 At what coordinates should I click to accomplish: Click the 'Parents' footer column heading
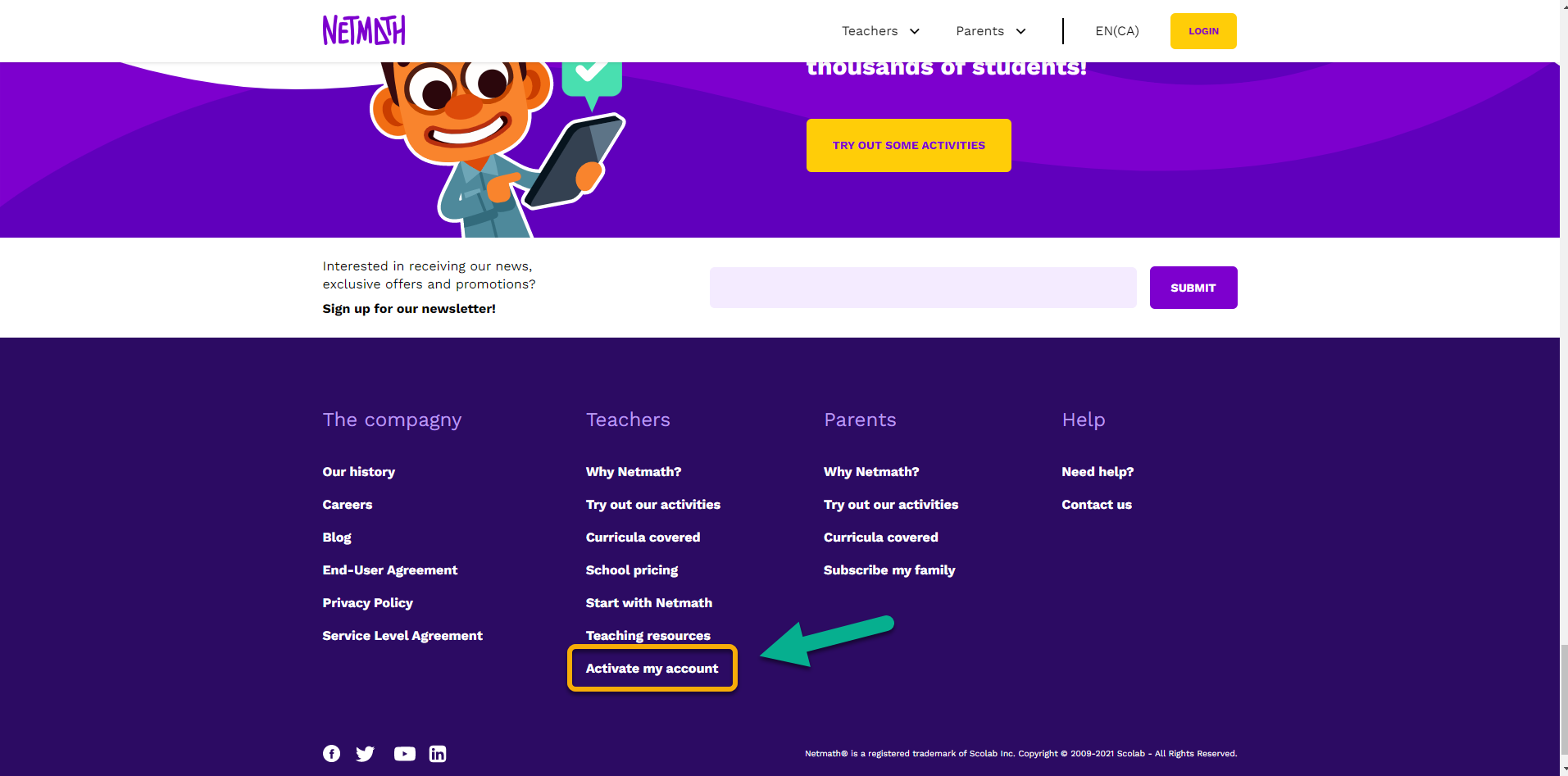pos(860,420)
